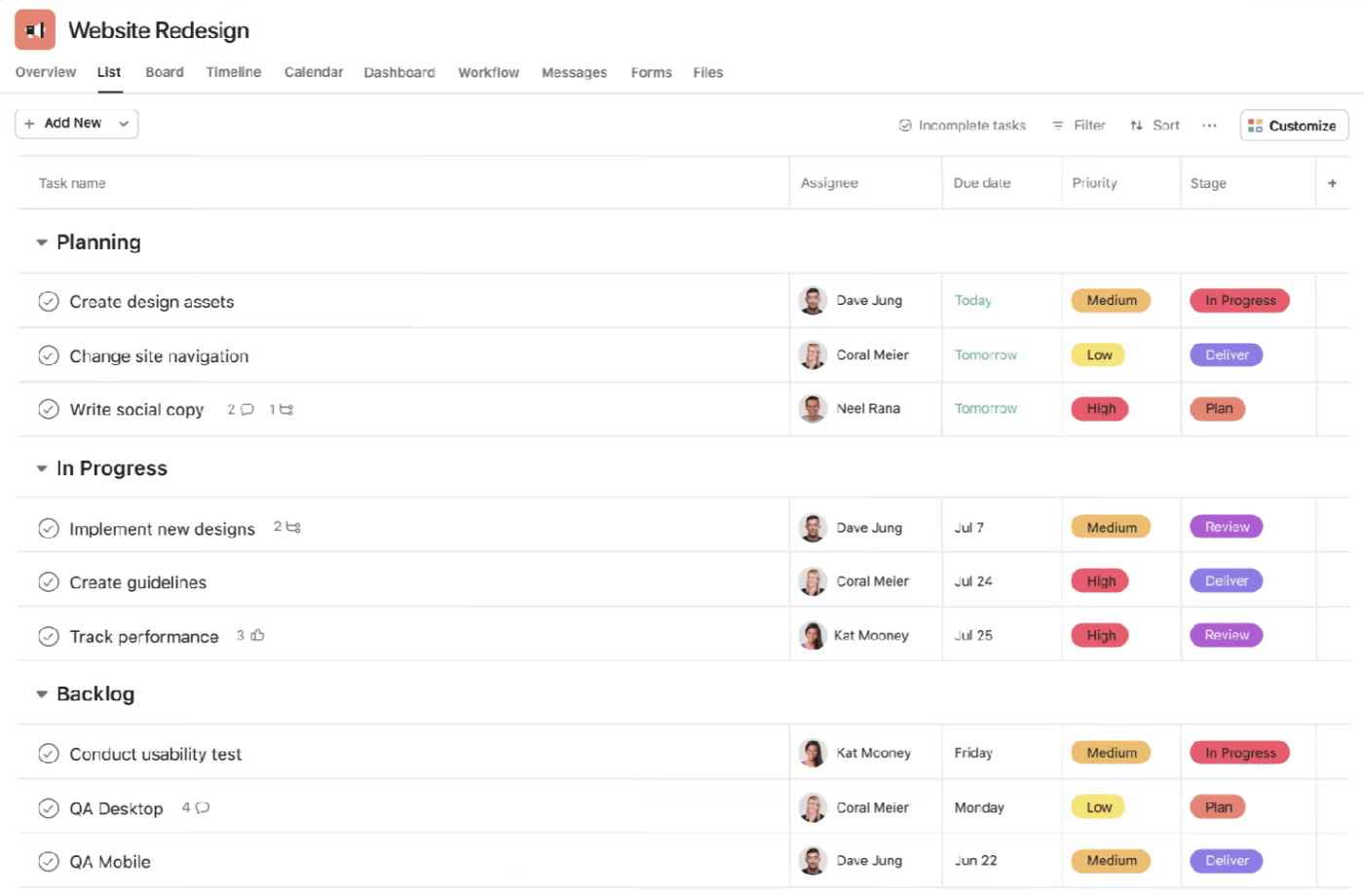1364x896 pixels.
Task: Mark QA Mobile as complete
Action: coord(49,861)
